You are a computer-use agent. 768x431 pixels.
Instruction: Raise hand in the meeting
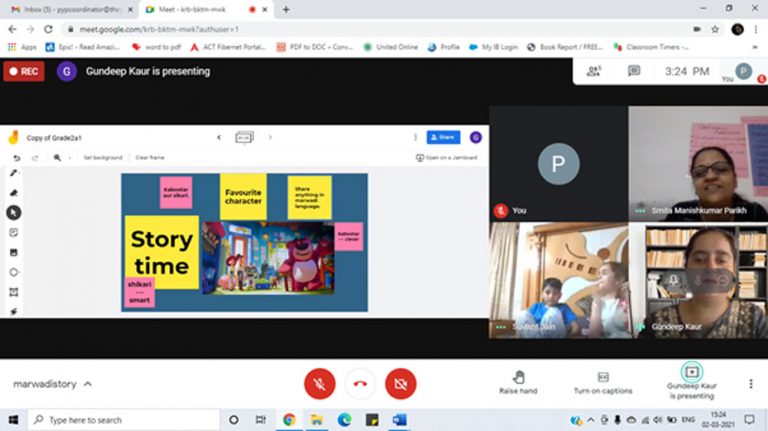518,383
